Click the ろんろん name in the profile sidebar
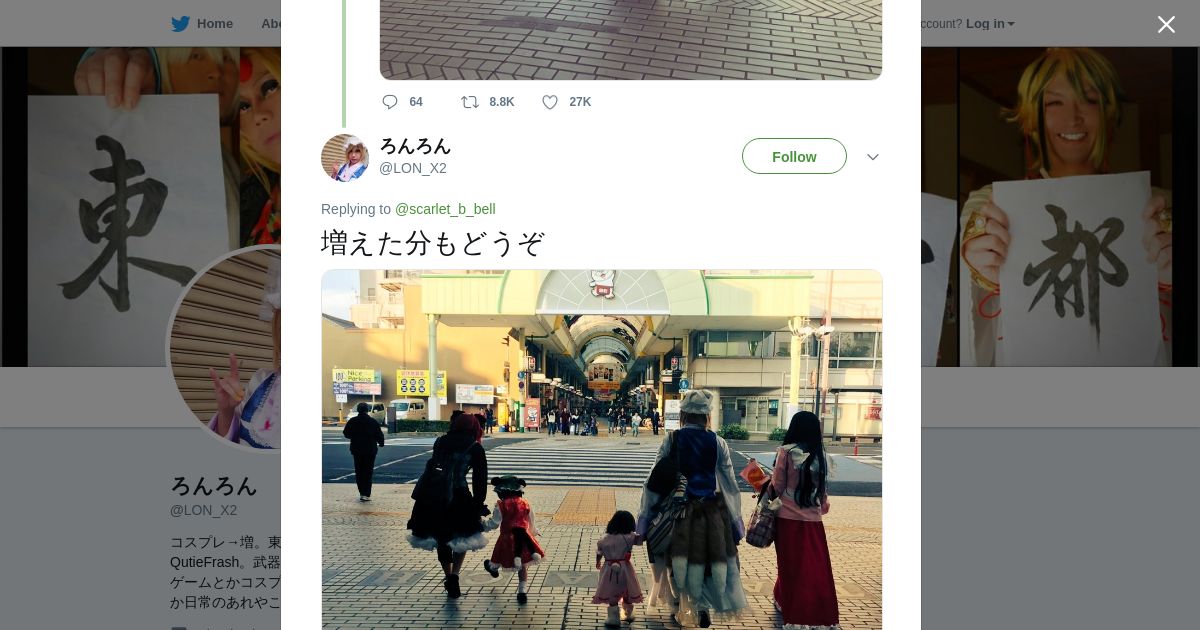The height and width of the screenshot is (630, 1200). (214, 486)
